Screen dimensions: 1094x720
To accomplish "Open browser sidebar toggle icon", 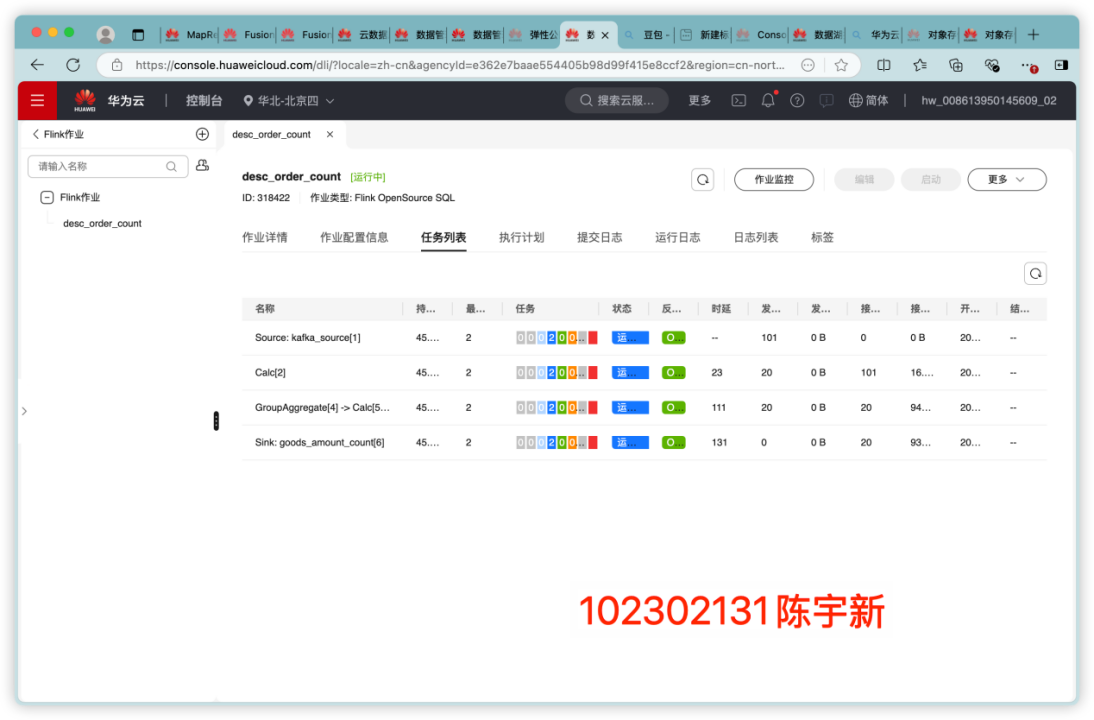I will (1061, 65).
